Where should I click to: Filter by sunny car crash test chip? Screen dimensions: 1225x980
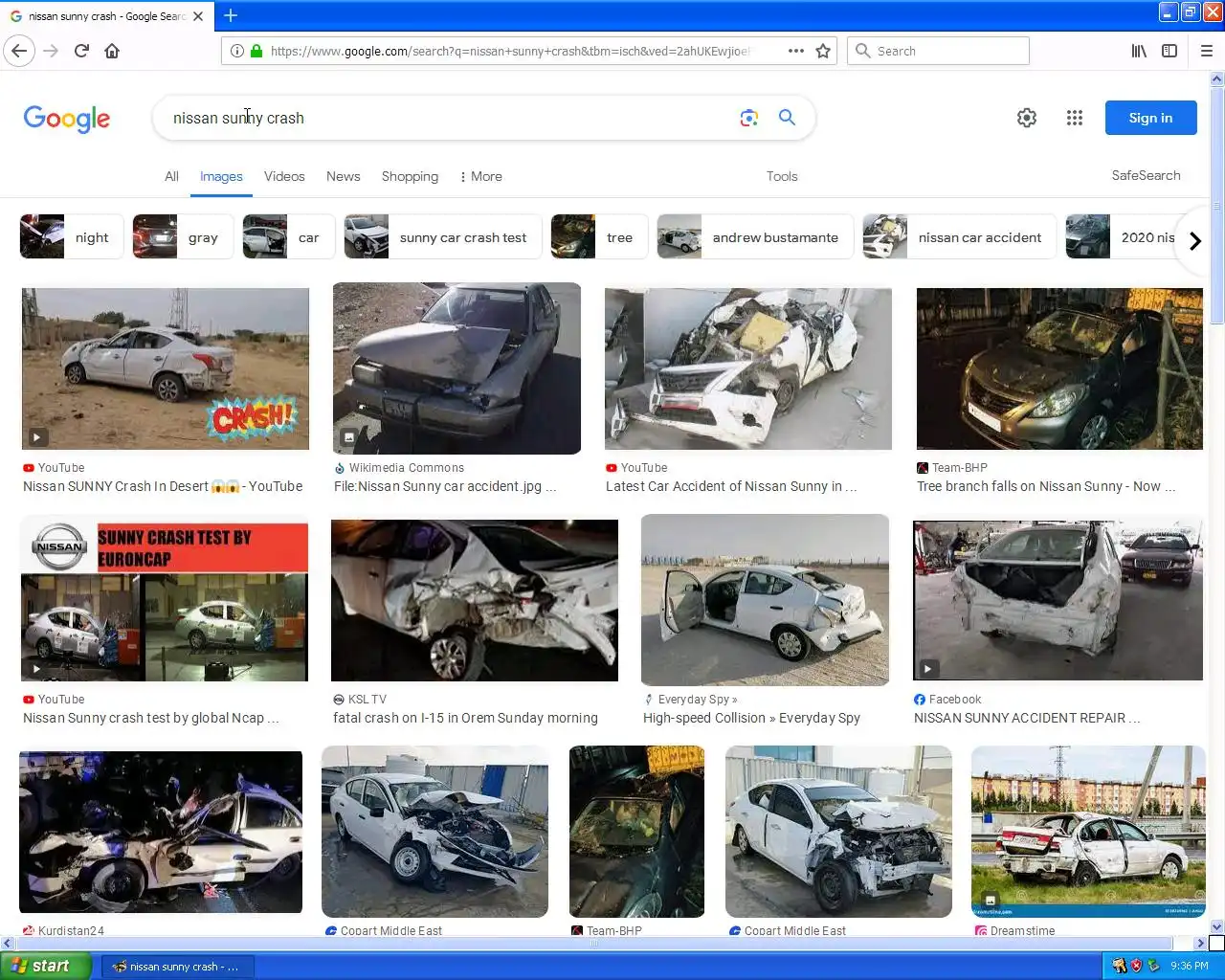(442, 237)
